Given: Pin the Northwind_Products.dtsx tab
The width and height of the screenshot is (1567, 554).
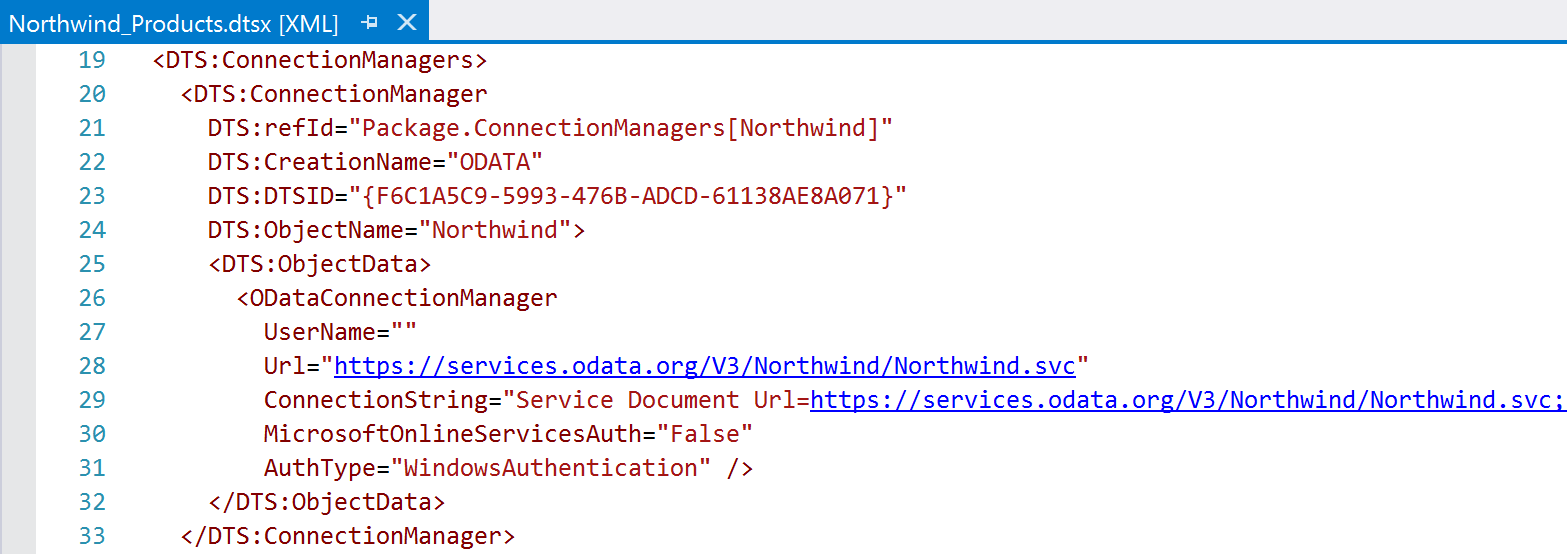Looking at the screenshot, I should click(x=369, y=22).
